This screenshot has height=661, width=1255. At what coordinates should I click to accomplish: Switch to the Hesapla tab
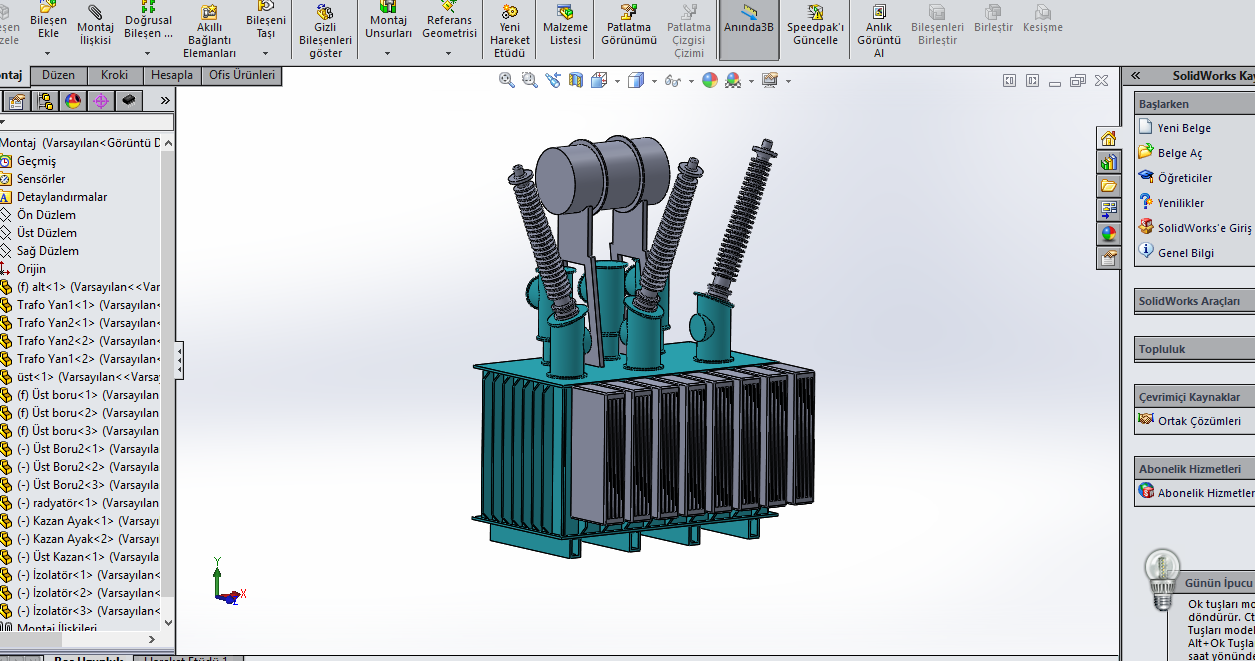point(172,75)
